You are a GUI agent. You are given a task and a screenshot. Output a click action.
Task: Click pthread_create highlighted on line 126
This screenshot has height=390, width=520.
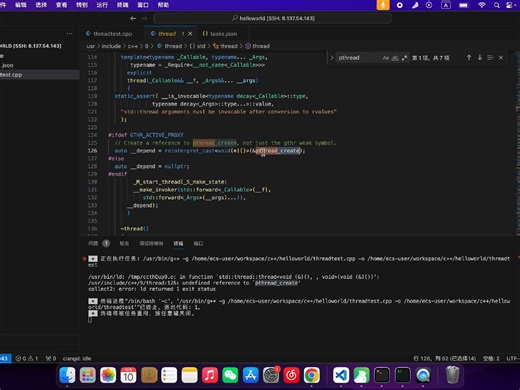(278, 151)
